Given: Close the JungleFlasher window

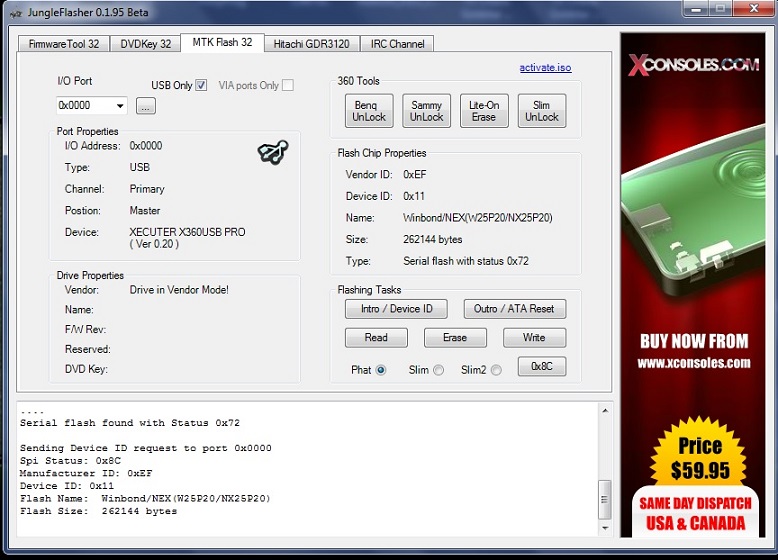Looking at the screenshot, I should click(754, 8).
